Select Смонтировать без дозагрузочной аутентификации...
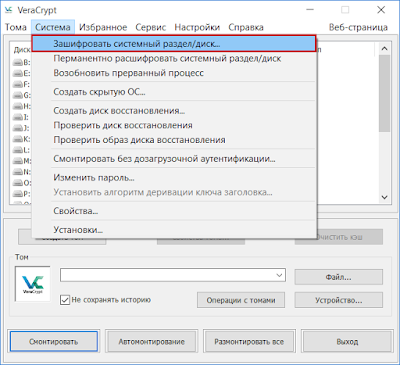 [174, 159]
